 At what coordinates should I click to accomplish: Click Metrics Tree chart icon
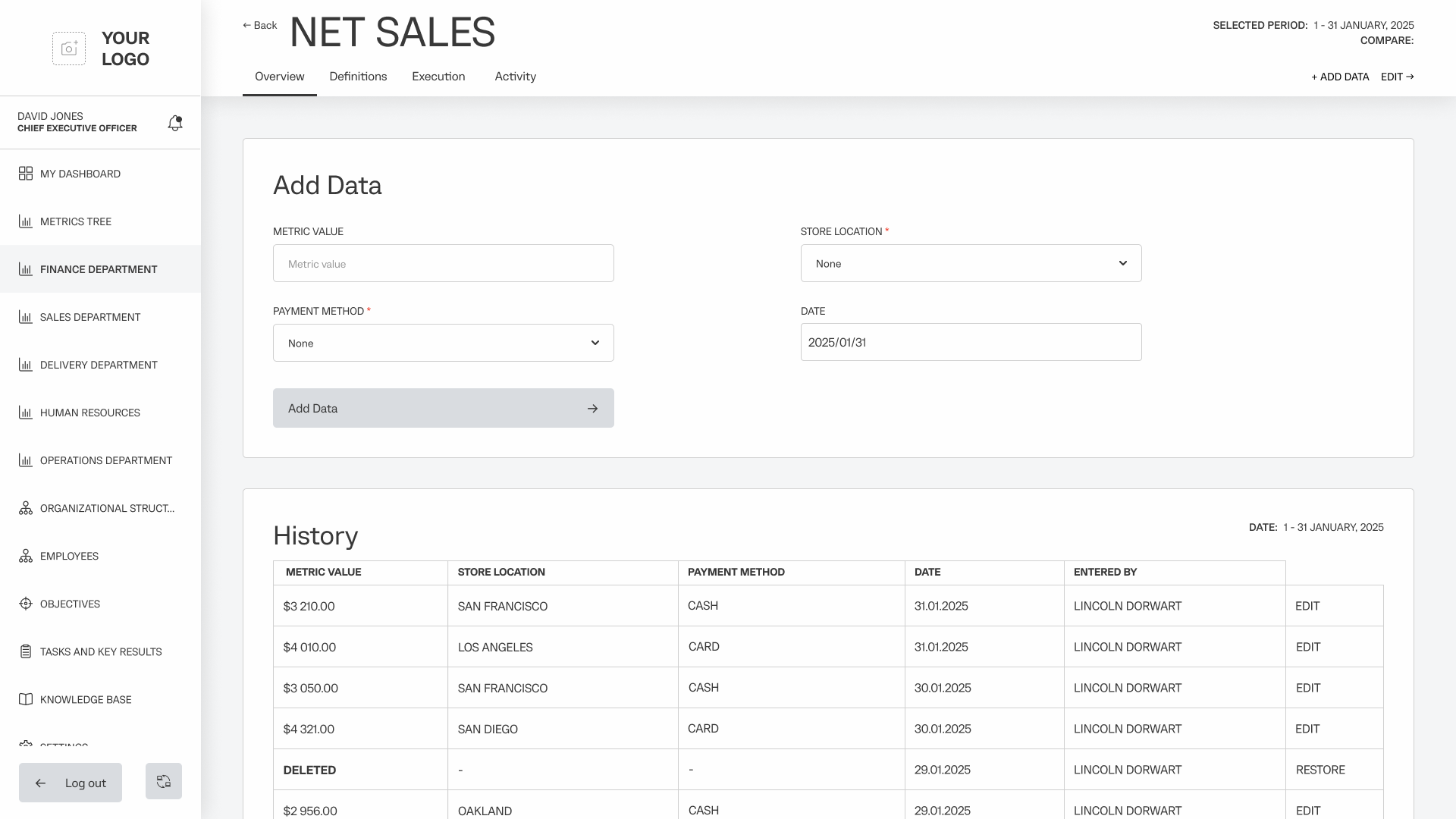[x=26, y=221]
